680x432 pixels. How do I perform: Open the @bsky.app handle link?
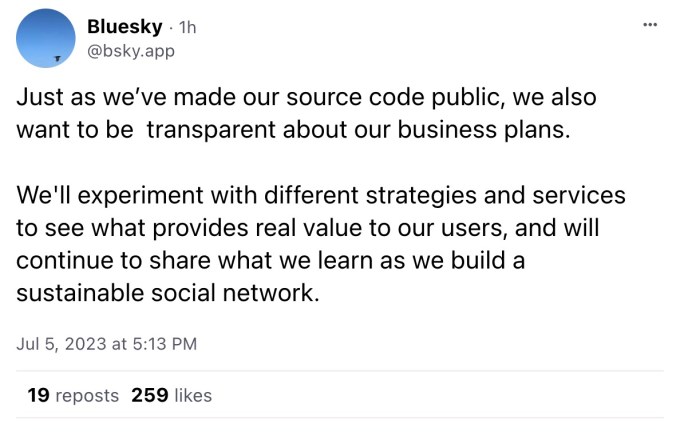click(131, 50)
